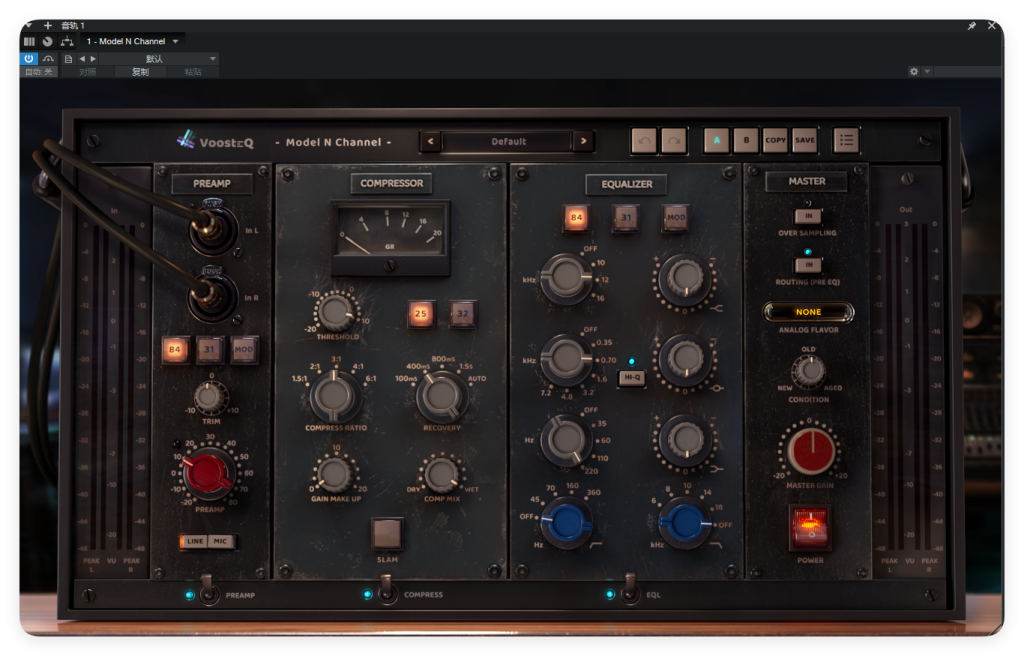Go to next host preset arrow
The image size is (1024, 656).
pos(93,59)
